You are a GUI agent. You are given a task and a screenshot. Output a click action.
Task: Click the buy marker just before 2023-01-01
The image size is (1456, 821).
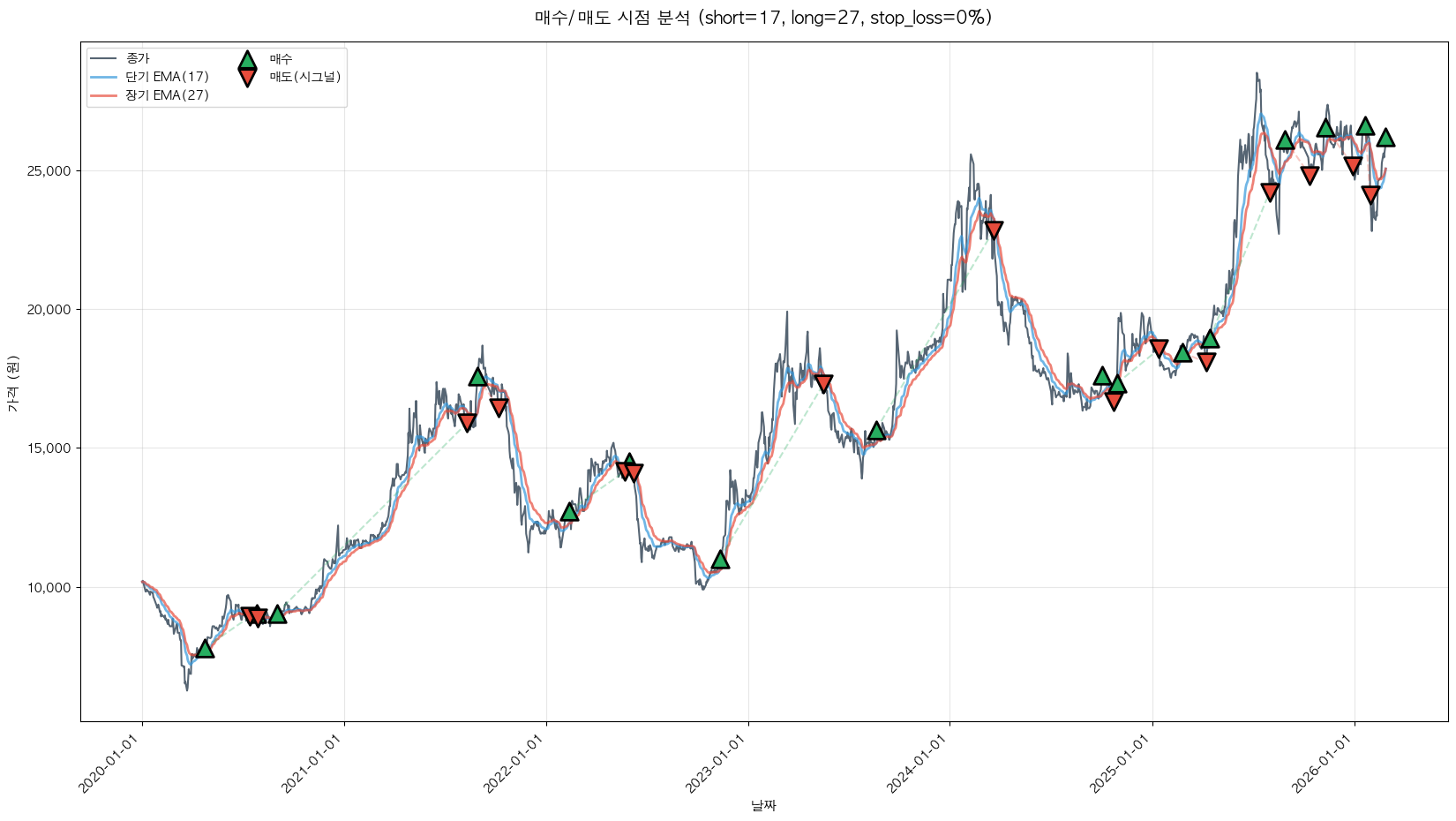720,560
